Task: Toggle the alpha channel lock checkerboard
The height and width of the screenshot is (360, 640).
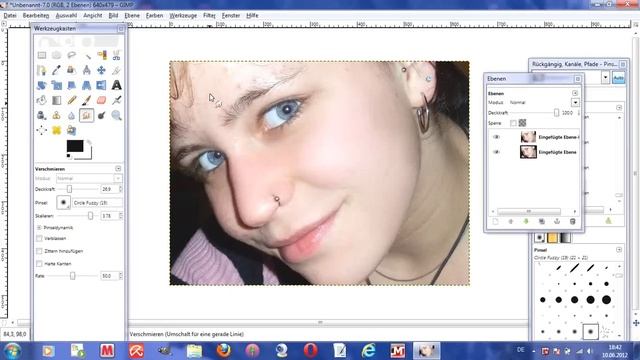Action: (522, 123)
